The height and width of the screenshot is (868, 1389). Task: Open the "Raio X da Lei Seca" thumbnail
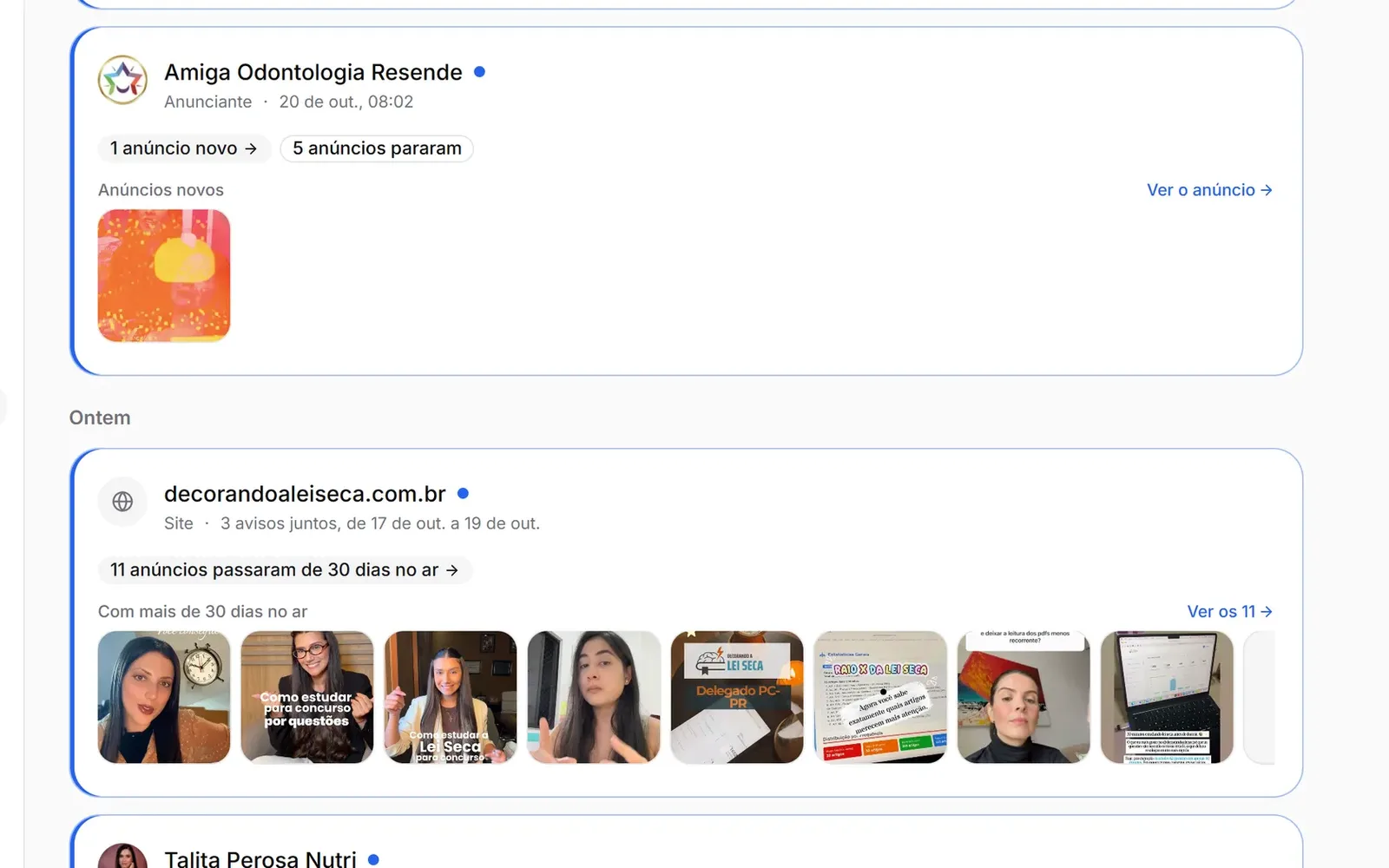pos(880,697)
